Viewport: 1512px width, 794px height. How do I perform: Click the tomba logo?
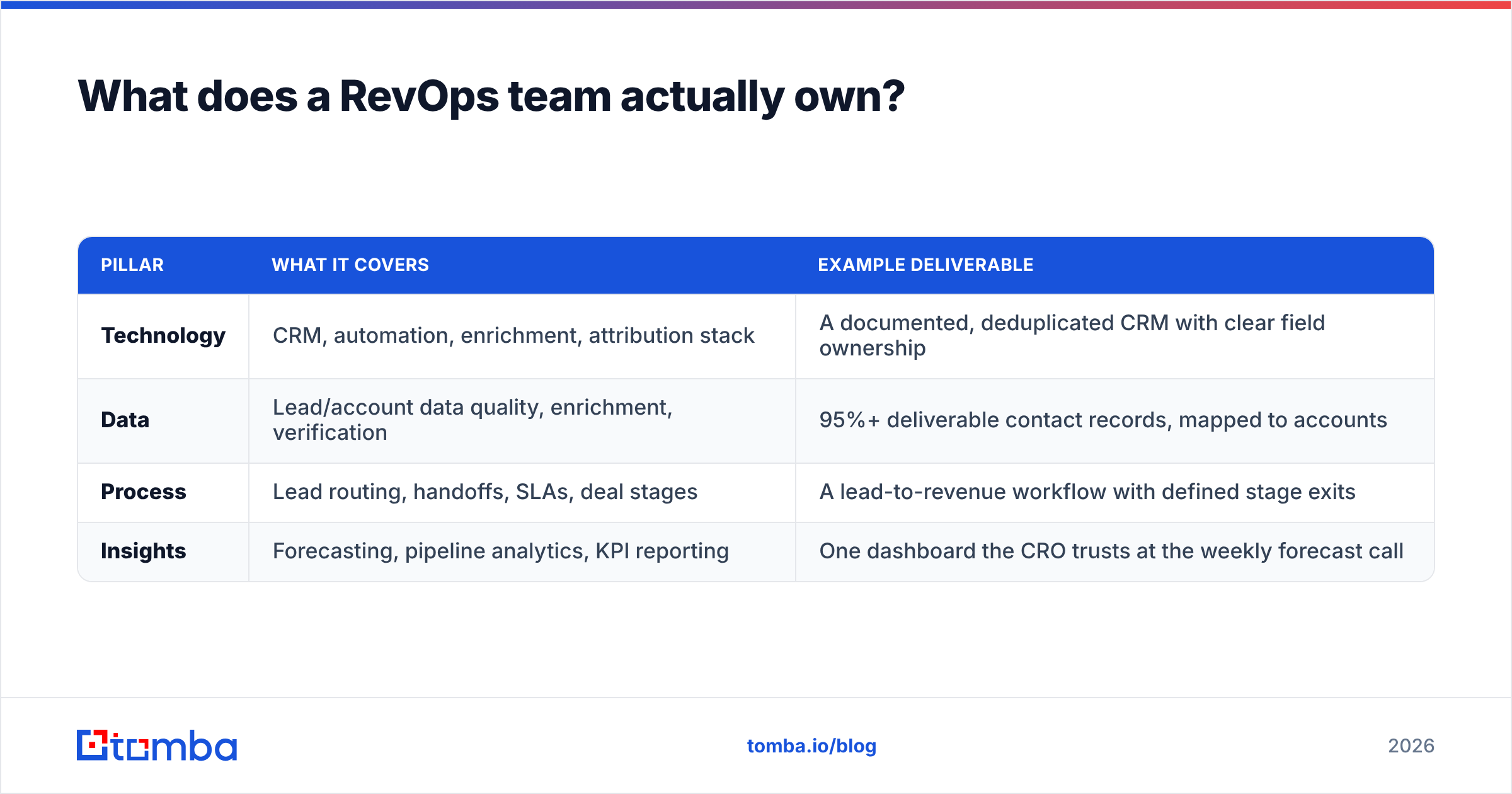pyautogui.click(x=157, y=745)
